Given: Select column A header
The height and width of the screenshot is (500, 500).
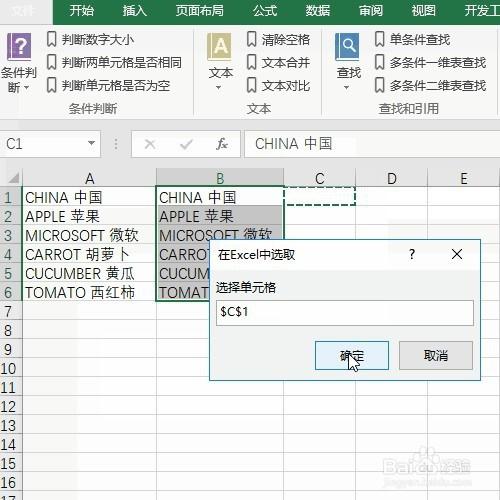Looking at the screenshot, I should pos(89,178).
